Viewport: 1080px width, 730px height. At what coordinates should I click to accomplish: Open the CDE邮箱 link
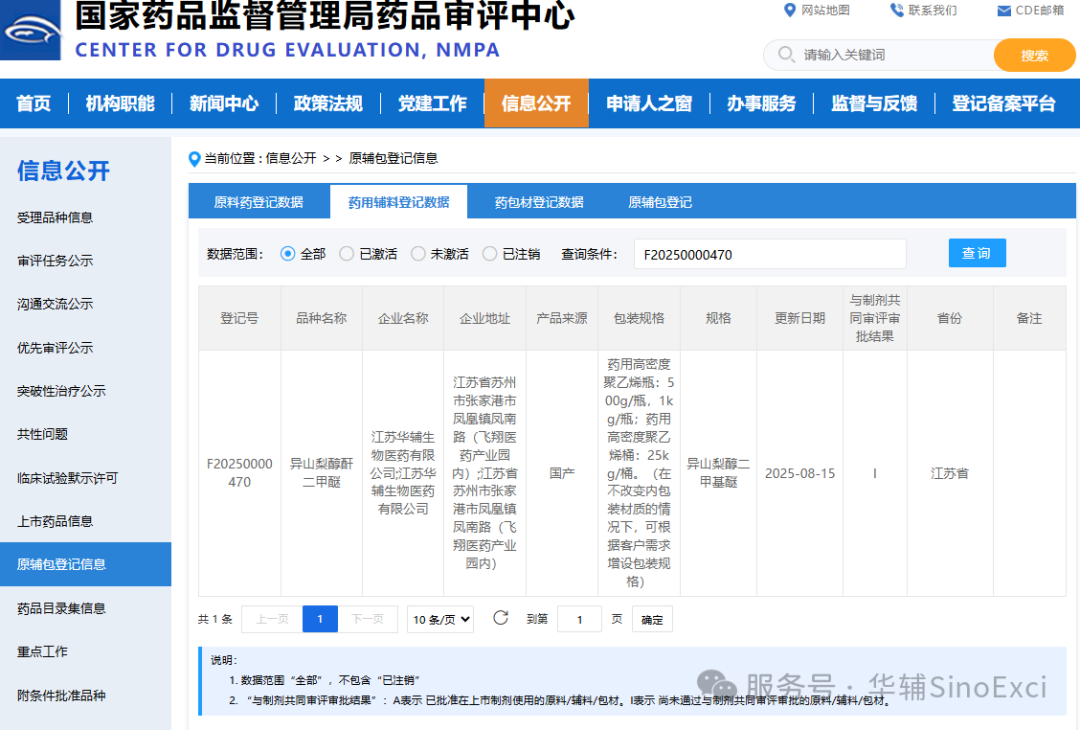coord(1039,10)
